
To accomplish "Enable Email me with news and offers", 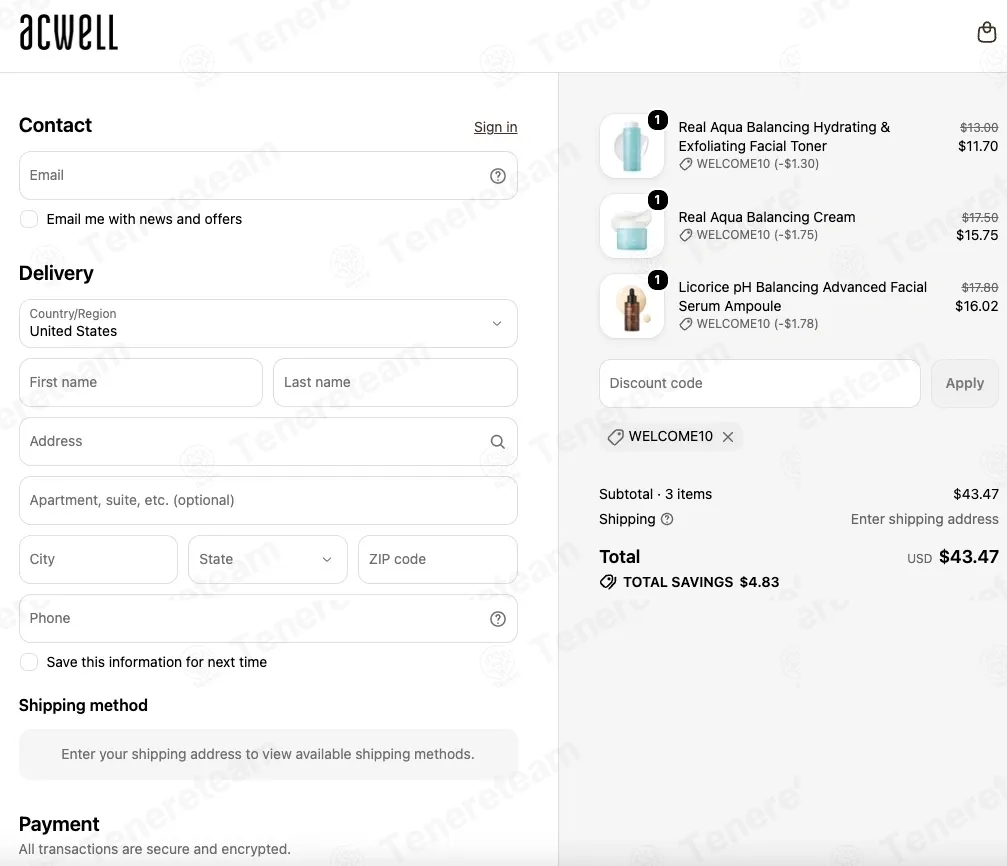I will pyautogui.click(x=29, y=219).
